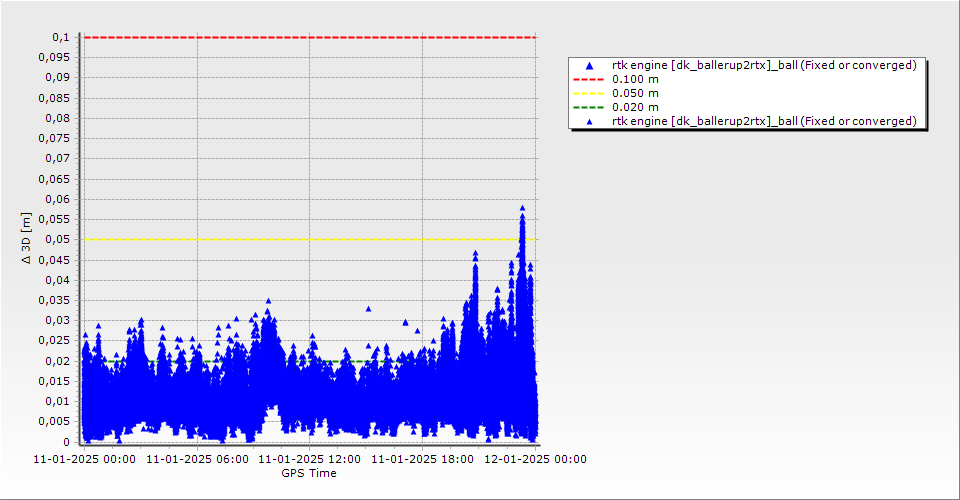Click y-axis tick label "0,055"
The width and height of the screenshot is (960, 500).
point(54,219)
